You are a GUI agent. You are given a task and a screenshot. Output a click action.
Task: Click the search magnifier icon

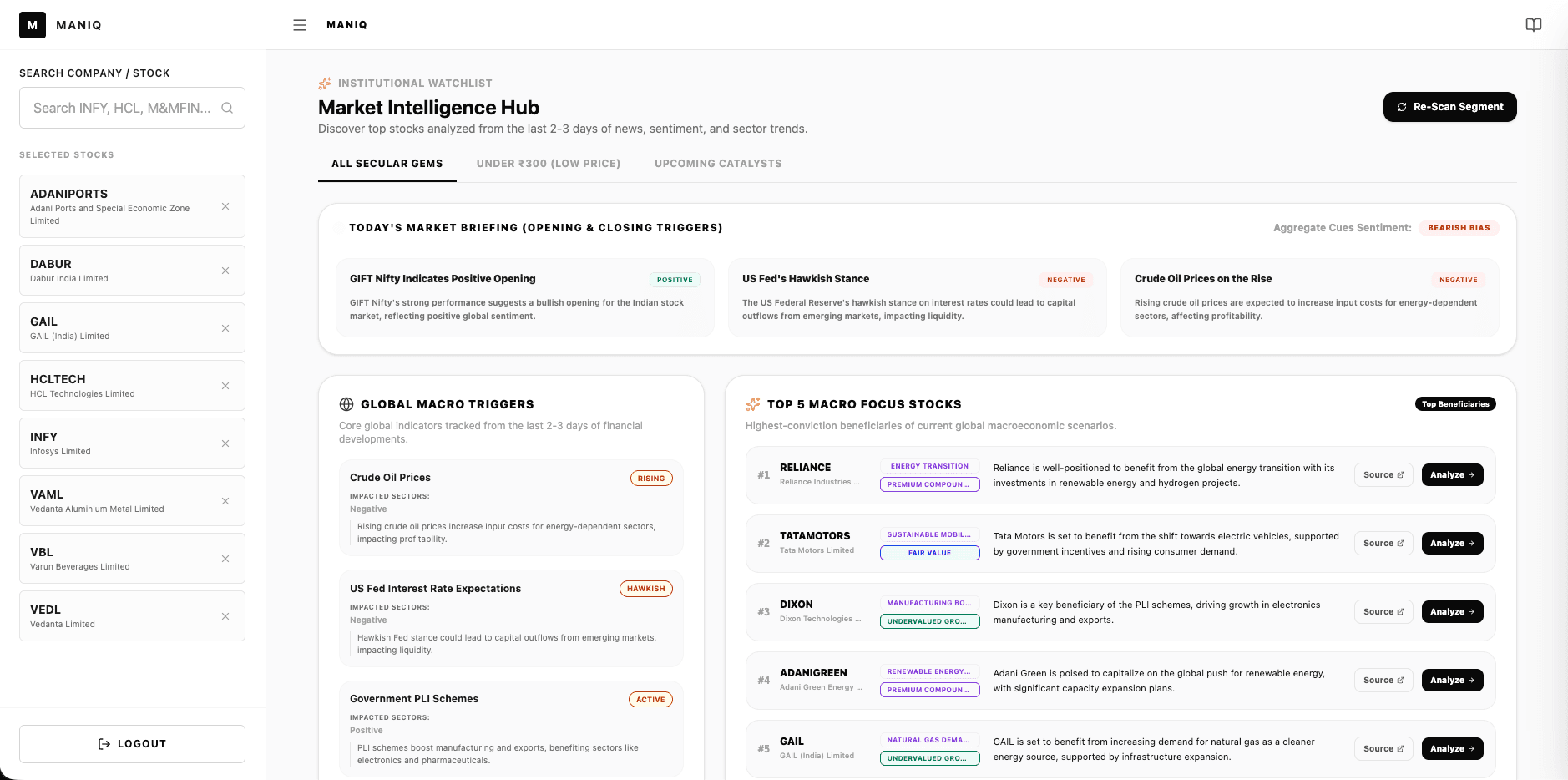pos(227,108)
